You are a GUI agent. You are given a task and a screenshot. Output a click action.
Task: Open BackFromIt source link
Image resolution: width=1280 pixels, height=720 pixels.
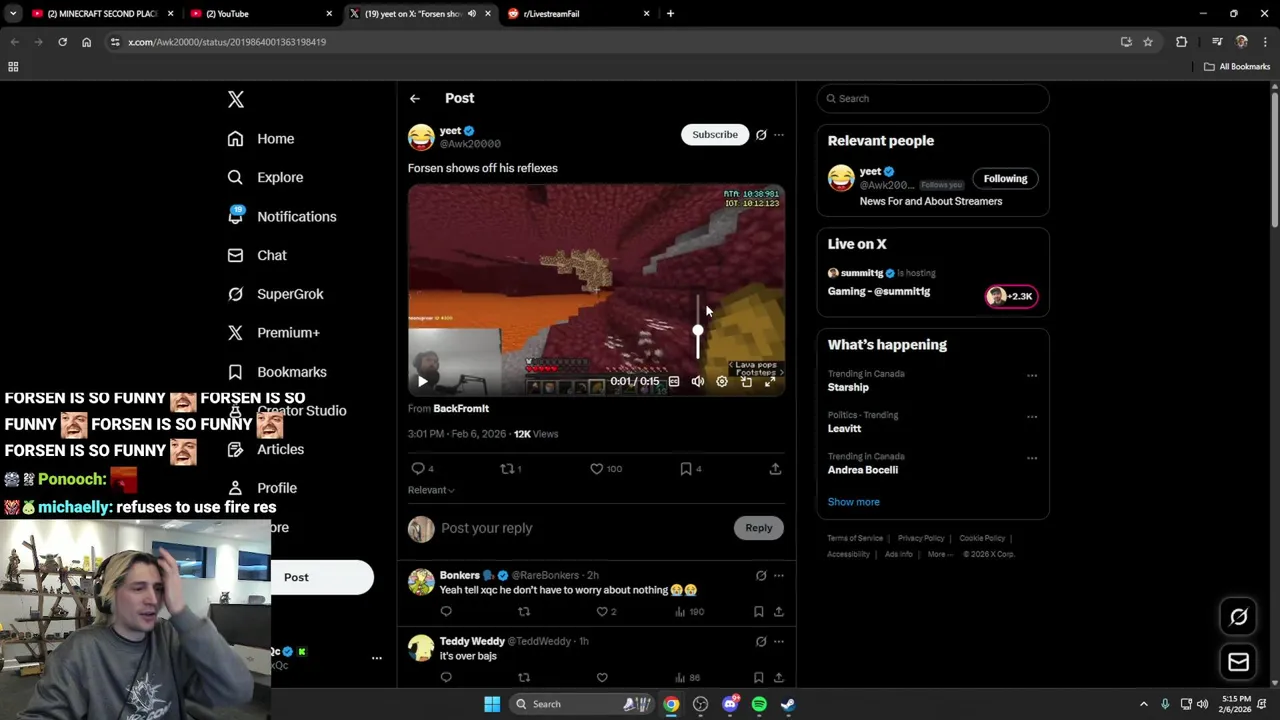click(461, 408)
